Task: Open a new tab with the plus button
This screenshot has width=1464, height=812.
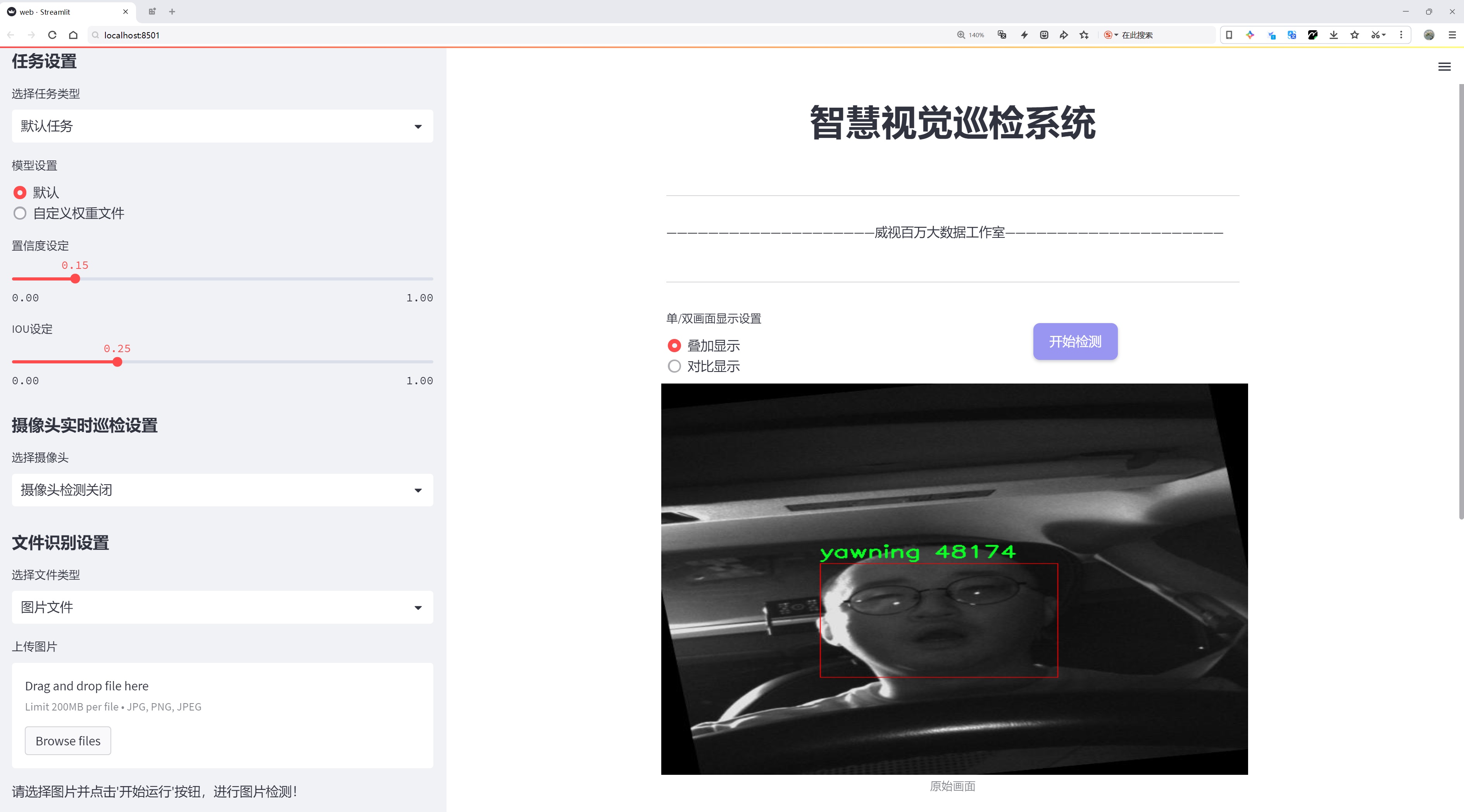Action: [172, 11]
